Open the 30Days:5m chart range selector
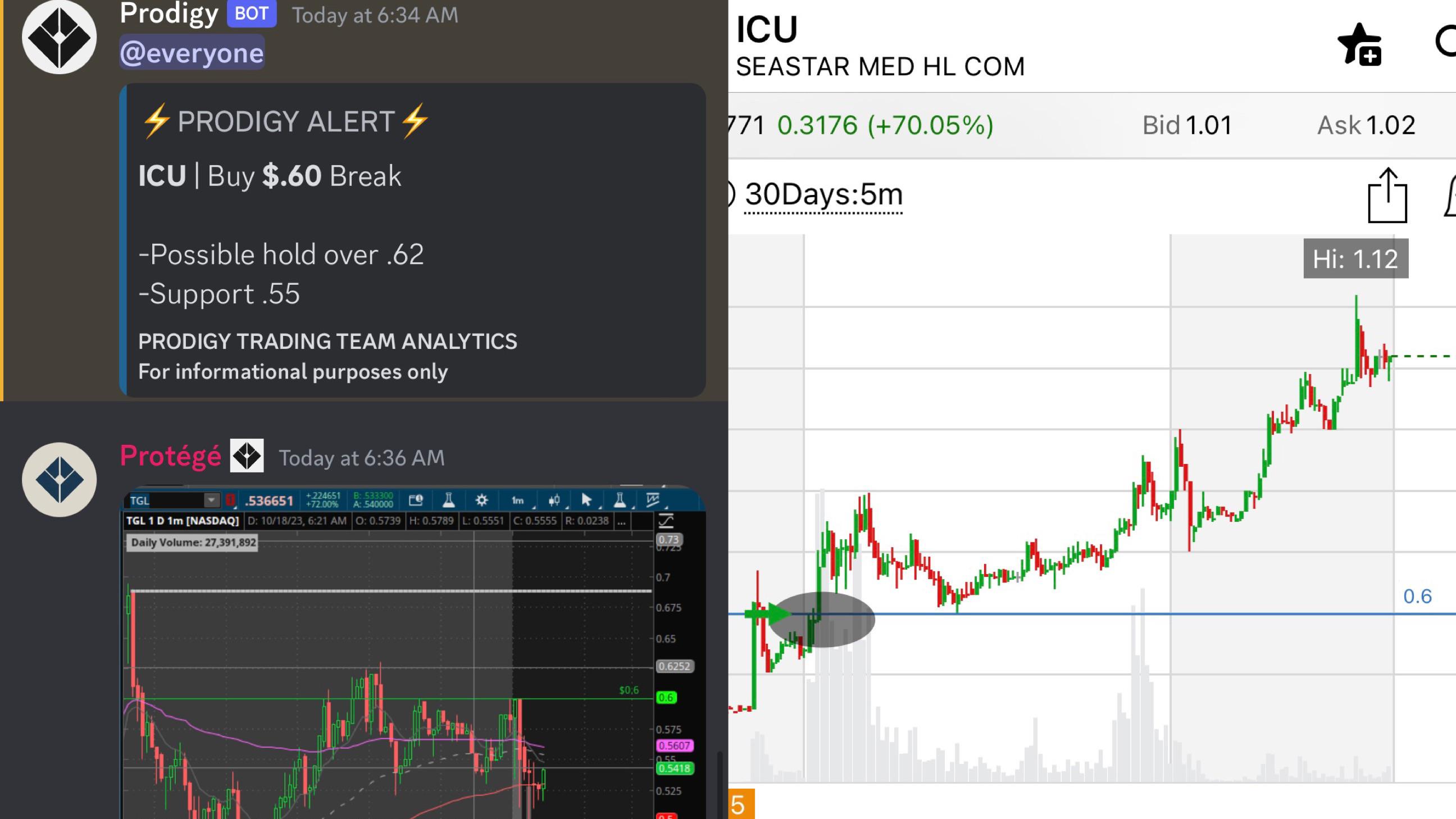The image size is (1456, 819). click(x=823, y=195)
